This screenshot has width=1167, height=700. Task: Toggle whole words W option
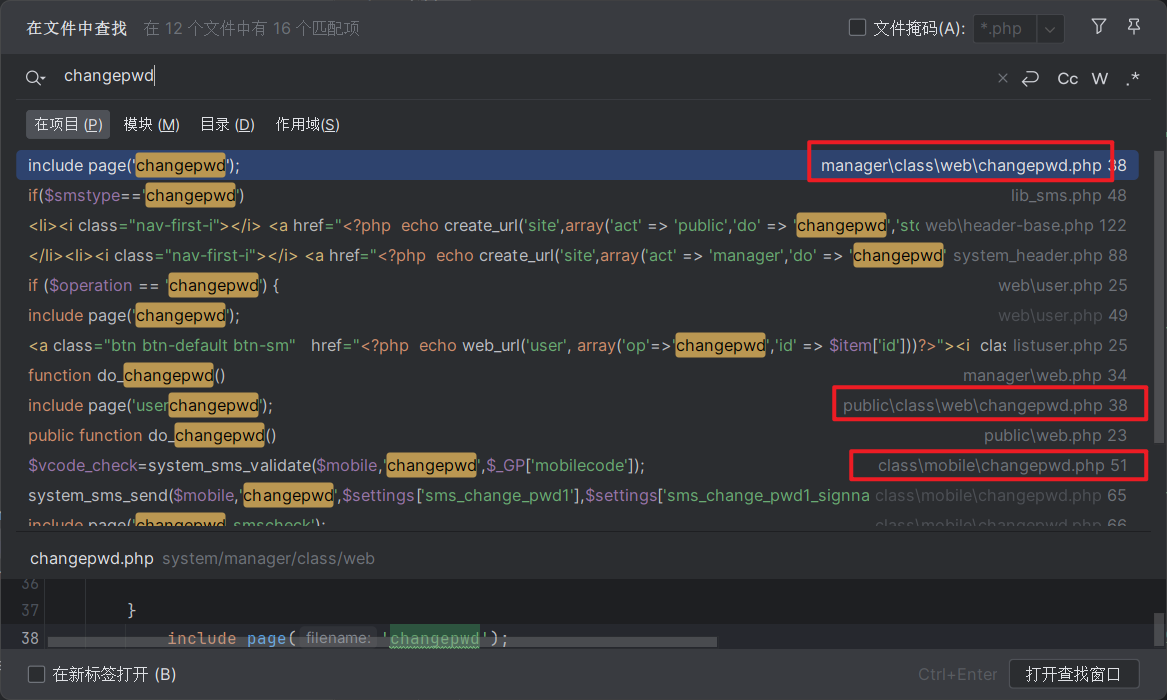coord(1100,78)
